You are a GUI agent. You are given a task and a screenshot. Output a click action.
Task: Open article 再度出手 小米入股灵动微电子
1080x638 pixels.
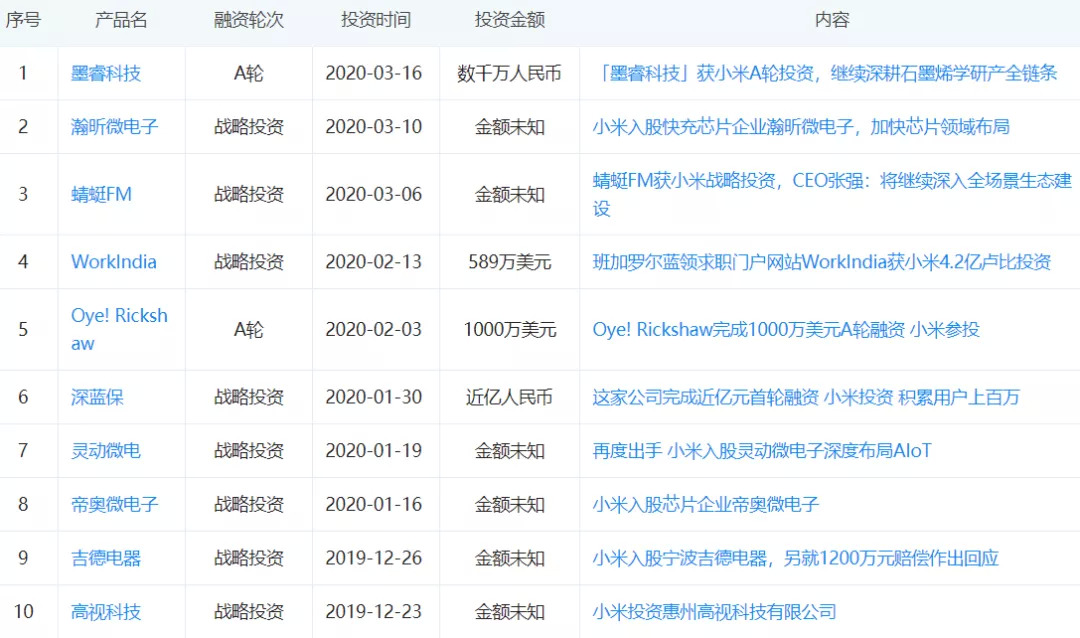[x=762, y=451]
